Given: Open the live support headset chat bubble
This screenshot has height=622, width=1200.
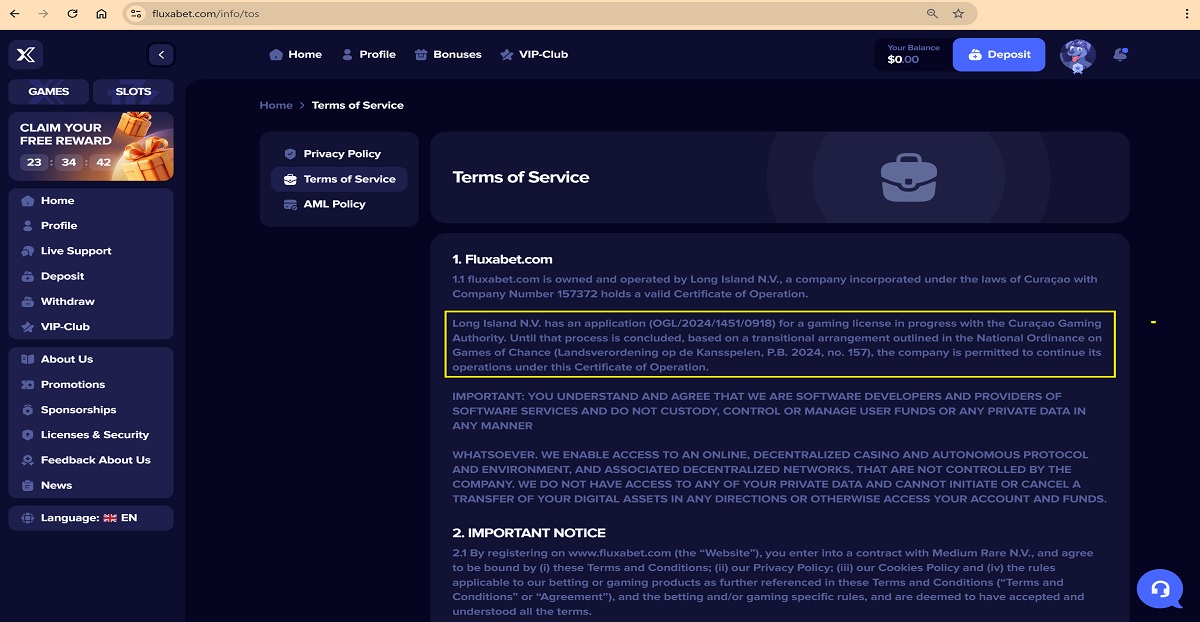Looking at the screenshot, I should [1160, 588].
